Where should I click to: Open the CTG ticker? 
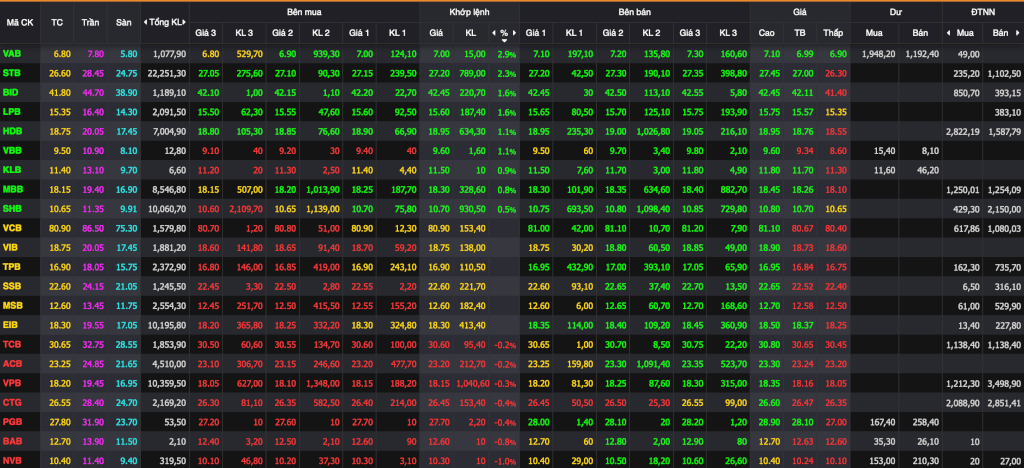click(12, 403)
